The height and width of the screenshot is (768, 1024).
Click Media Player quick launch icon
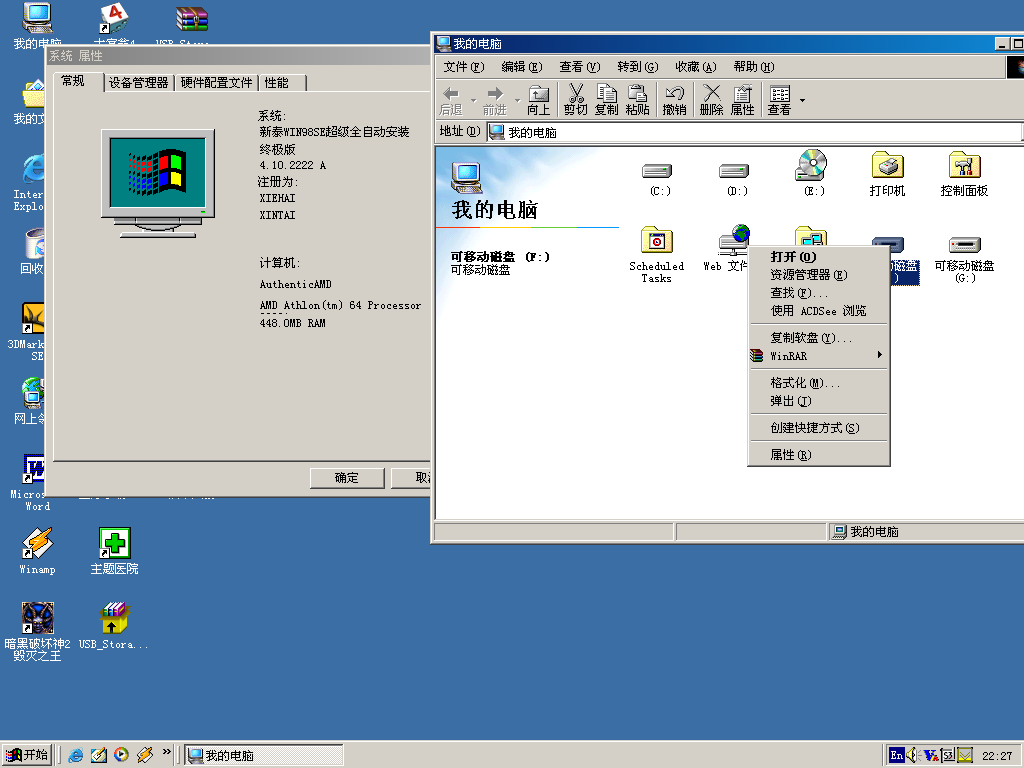[121, 755]
